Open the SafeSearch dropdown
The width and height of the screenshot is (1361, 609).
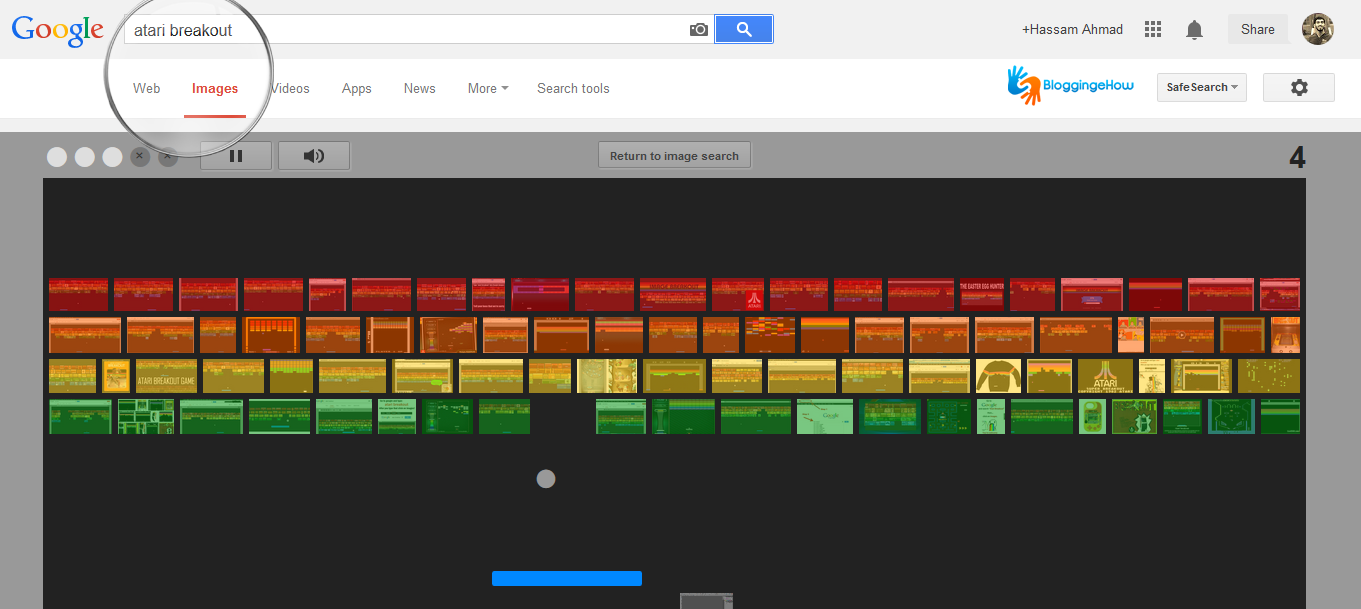click(1201, 87)
